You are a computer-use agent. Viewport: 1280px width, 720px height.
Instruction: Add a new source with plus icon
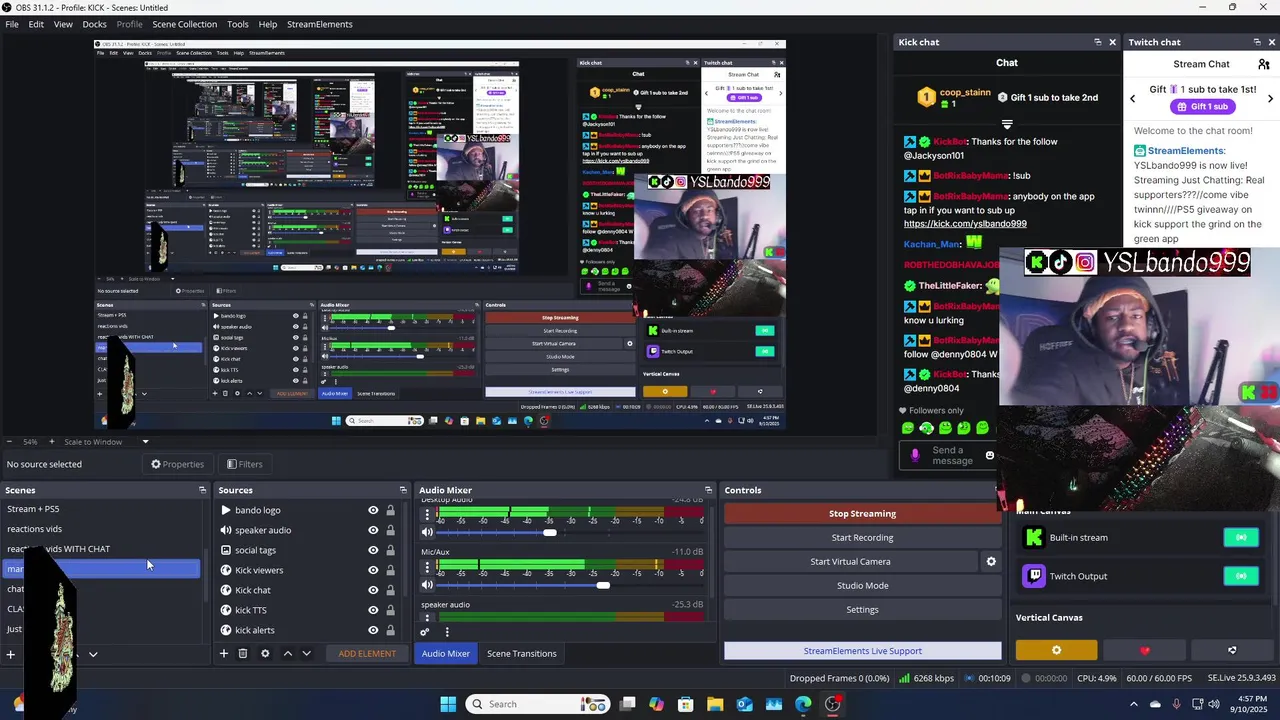coord(224,654)
